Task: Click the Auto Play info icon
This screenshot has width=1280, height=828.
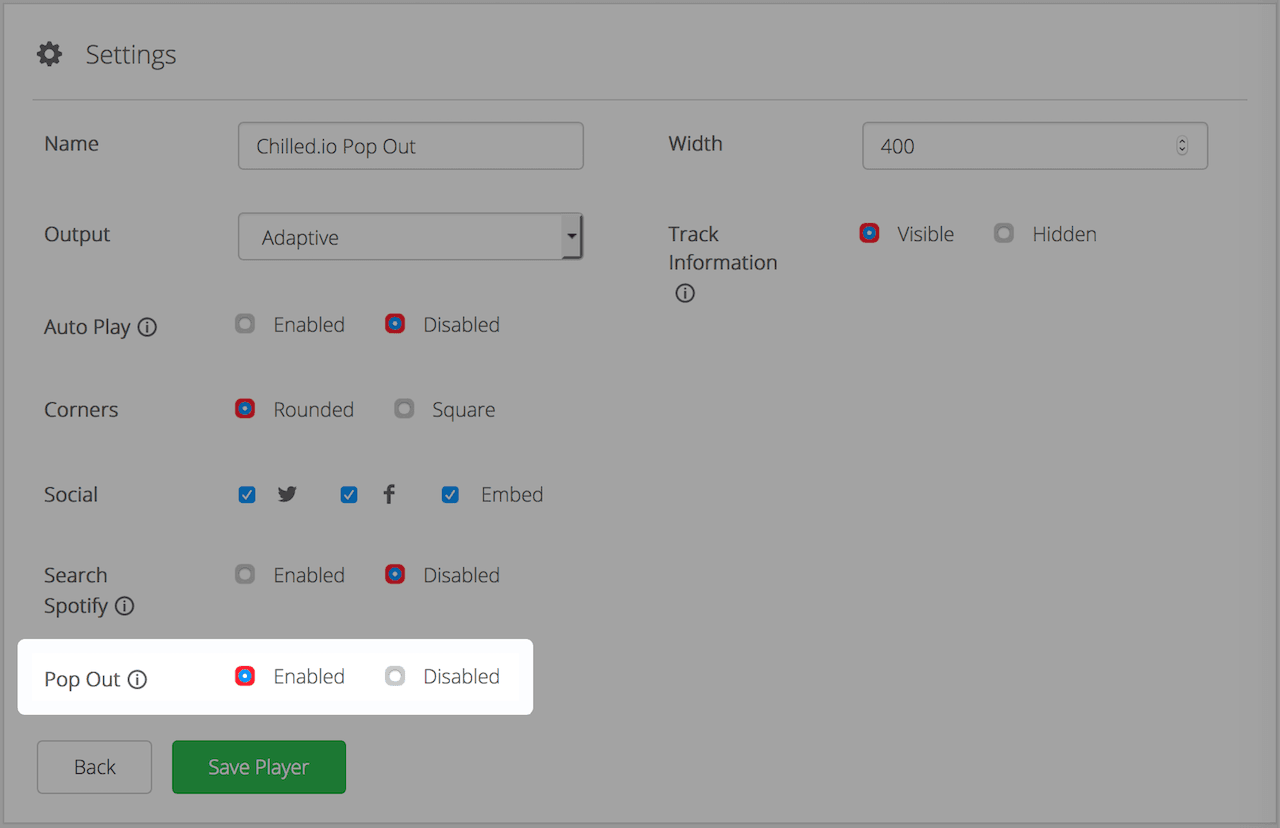Action: point(147,327)
